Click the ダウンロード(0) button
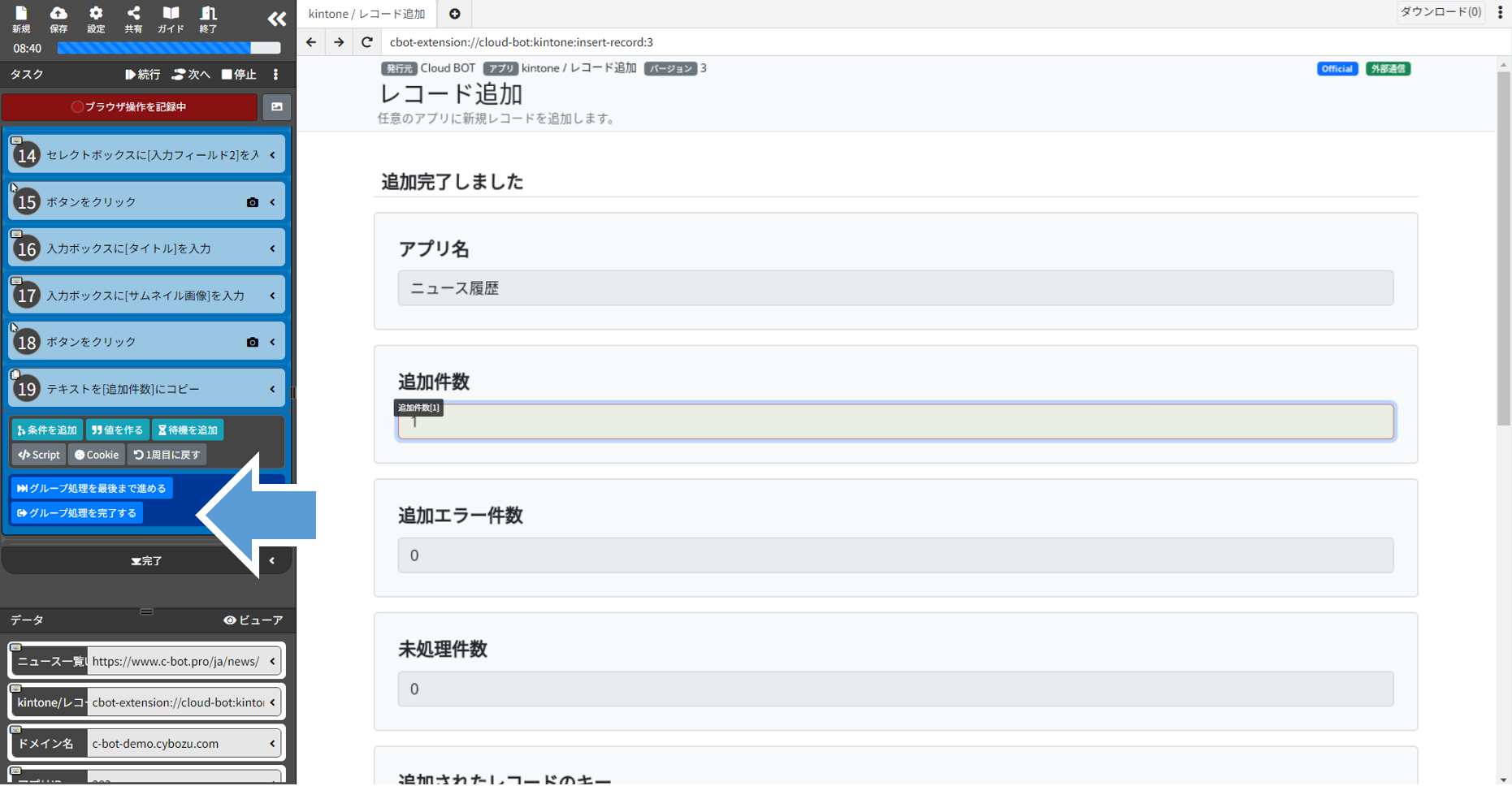 pyautogui.click(x=1441, y=12)
